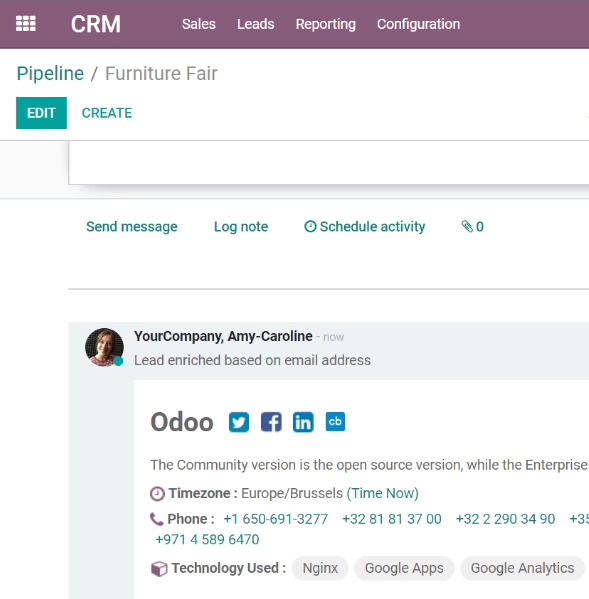Open the attachments paperclip counter
This screenshot has height=599, width=589.
472,227
